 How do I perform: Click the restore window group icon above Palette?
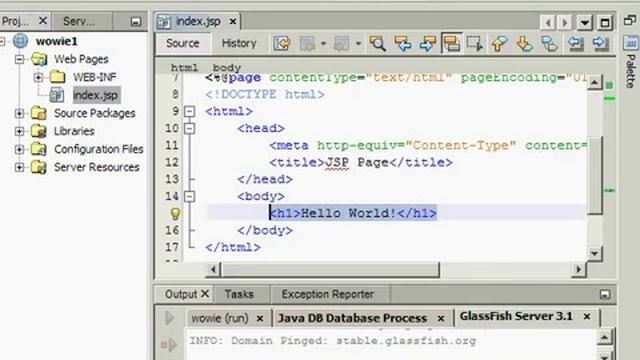coord(630,20)
